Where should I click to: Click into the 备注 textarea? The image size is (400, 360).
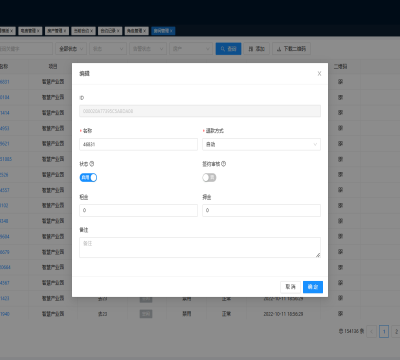pos(200,247)
